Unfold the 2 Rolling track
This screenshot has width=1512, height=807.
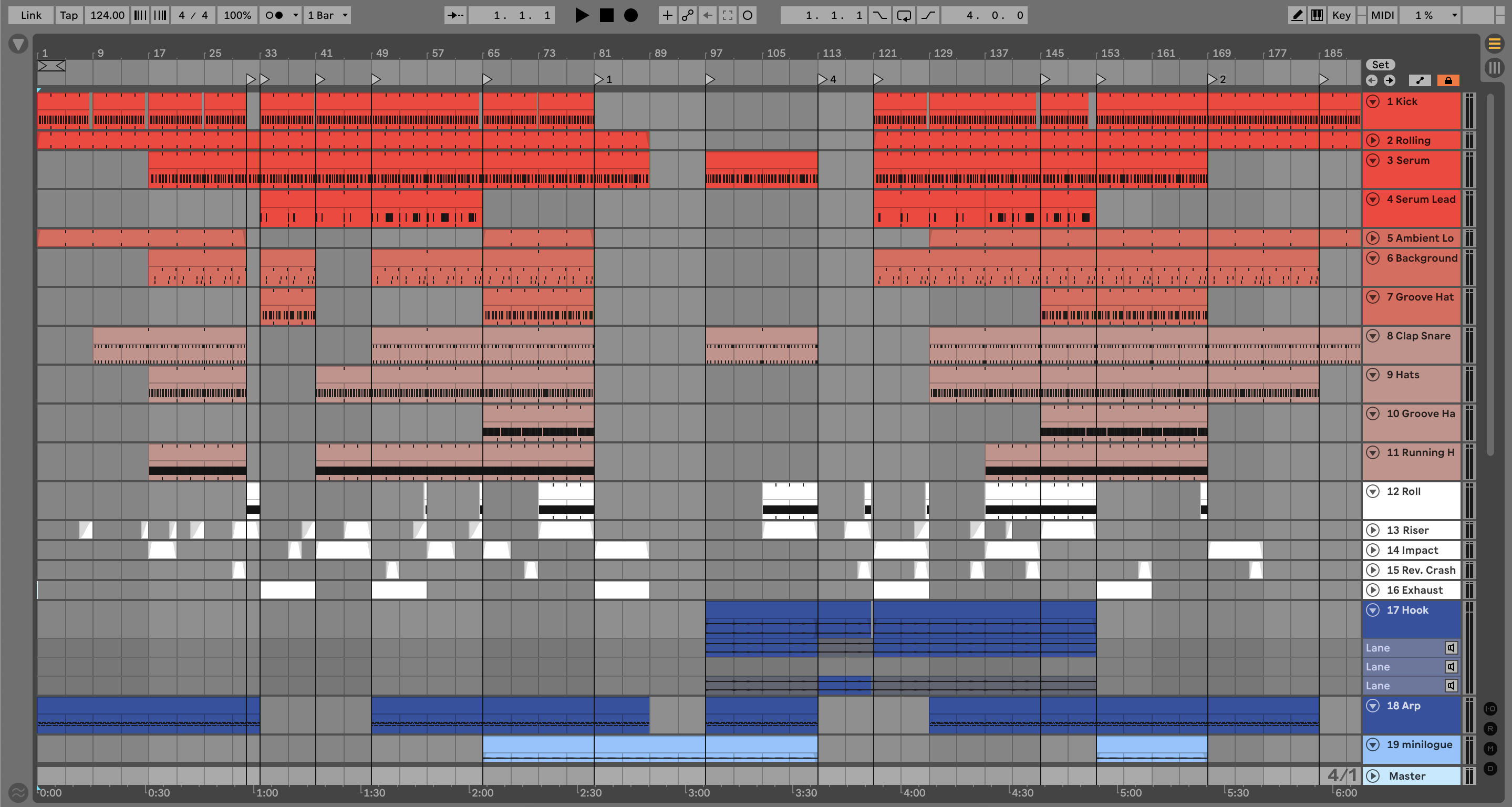tap(1372, 140)
